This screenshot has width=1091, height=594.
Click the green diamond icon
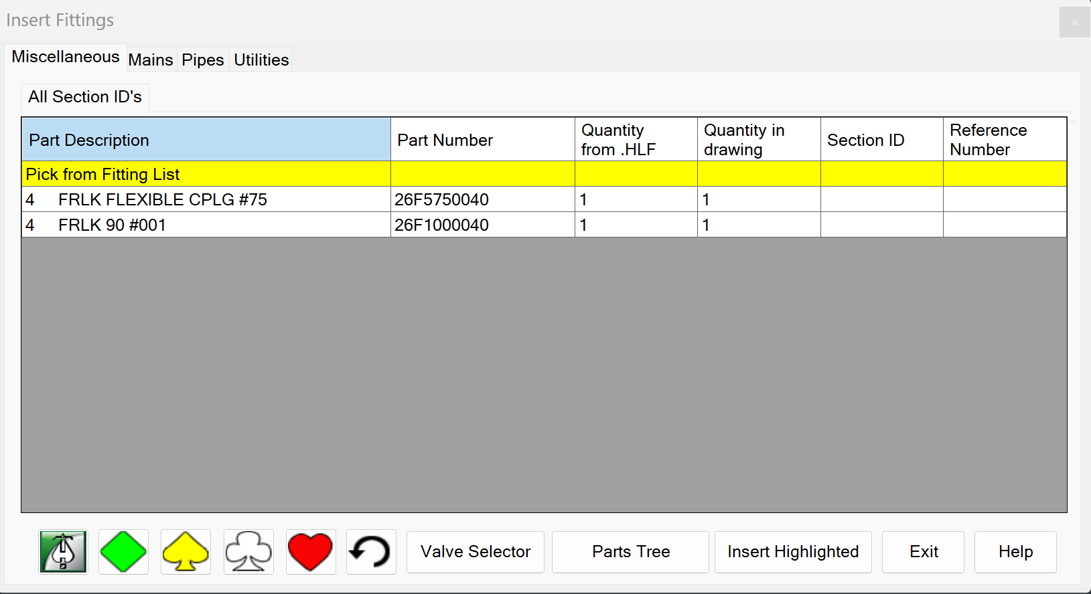(124, 552)
